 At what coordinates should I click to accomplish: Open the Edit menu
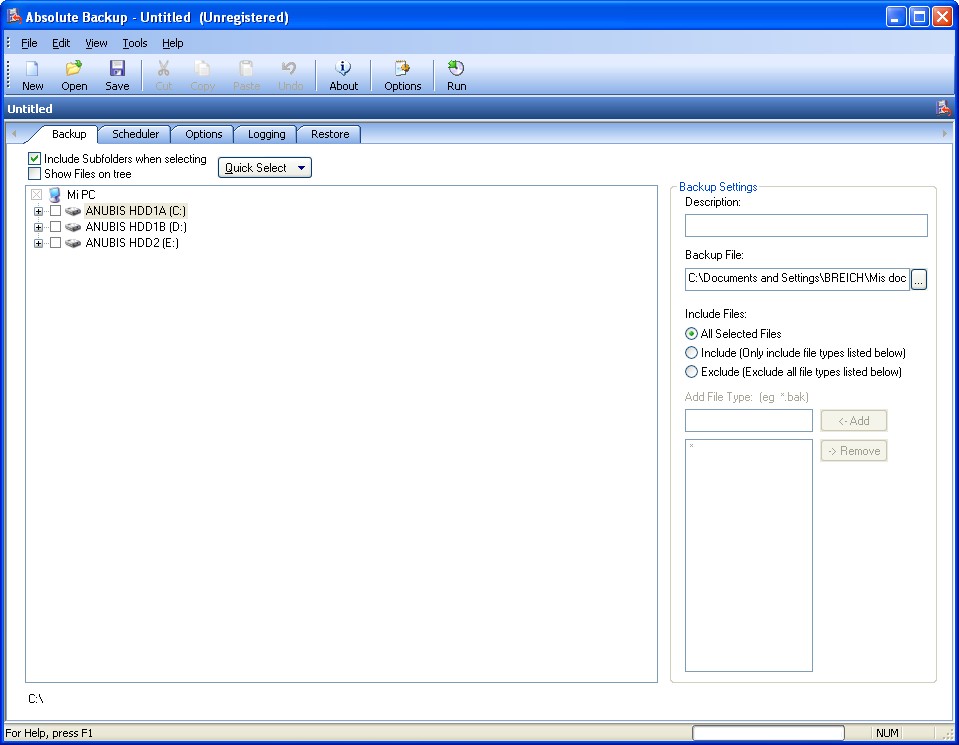[x=61, y=43]
